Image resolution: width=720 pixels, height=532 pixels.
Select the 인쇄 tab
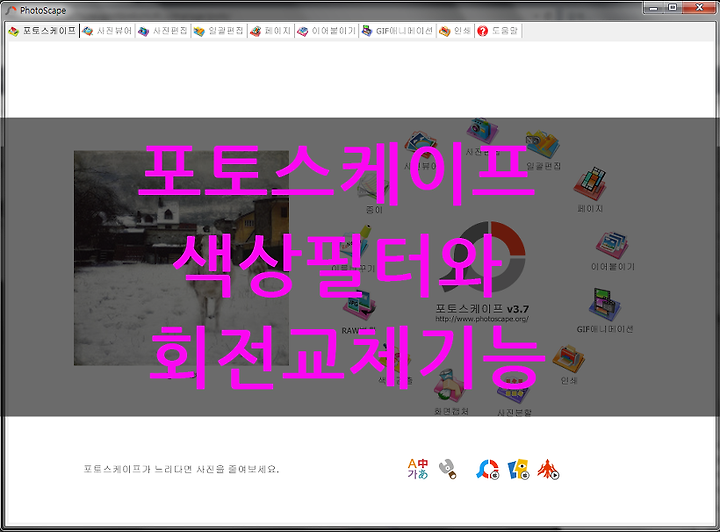[455, 31]
